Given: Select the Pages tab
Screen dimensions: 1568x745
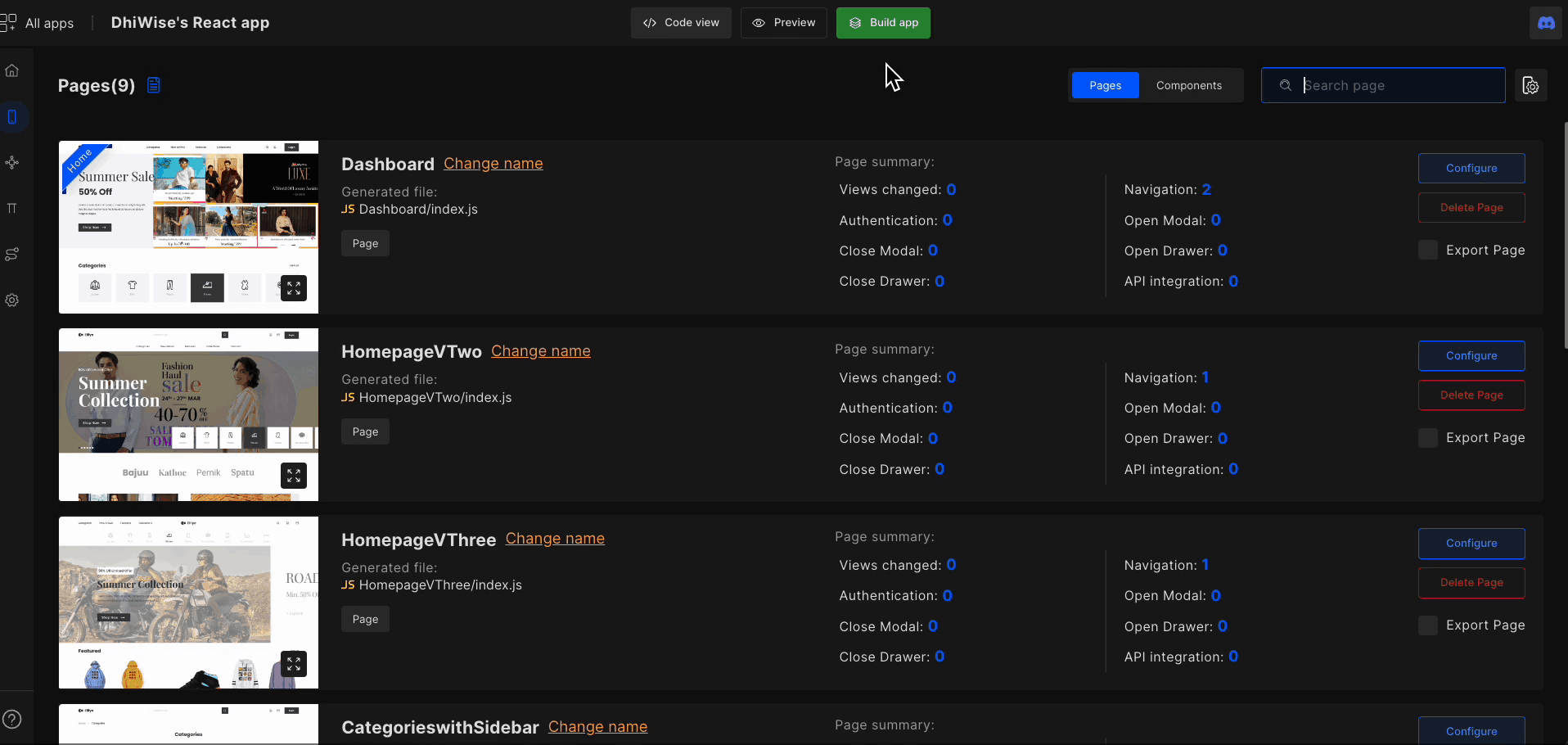Looking at the screenshot, I should click(1106, 85).
